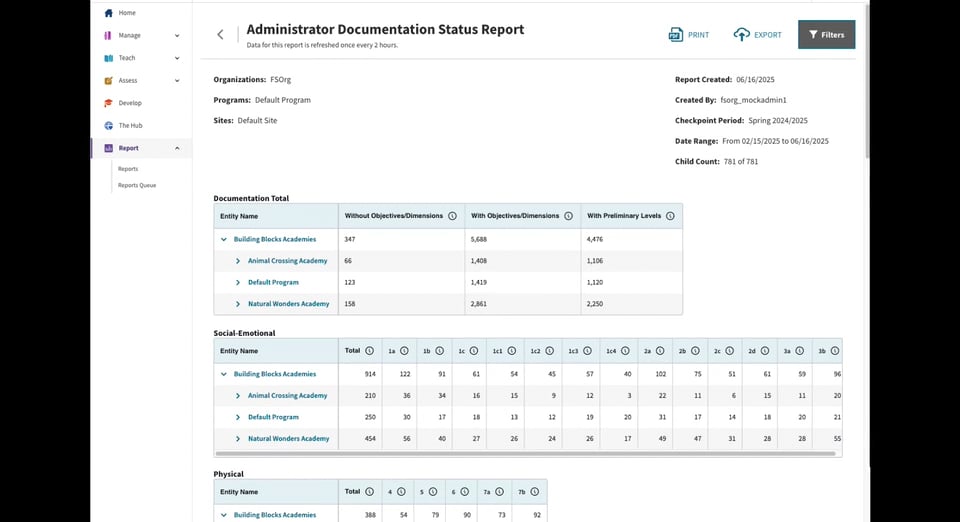This screenshot has height=522, width=960.
Task: Click the EXPORT label
Action: tap(768, 35)
